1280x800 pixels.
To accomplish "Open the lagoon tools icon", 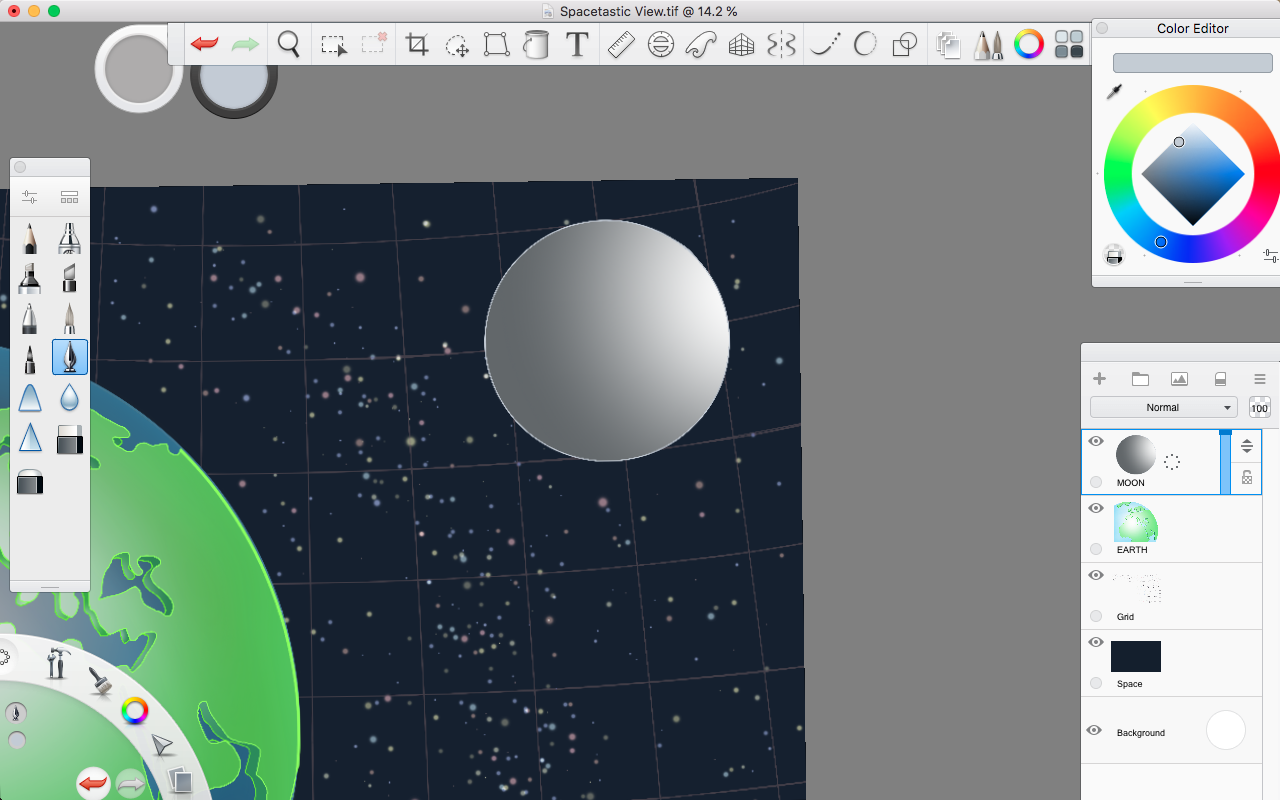I will pyautogui.click(x=57, y=663).
